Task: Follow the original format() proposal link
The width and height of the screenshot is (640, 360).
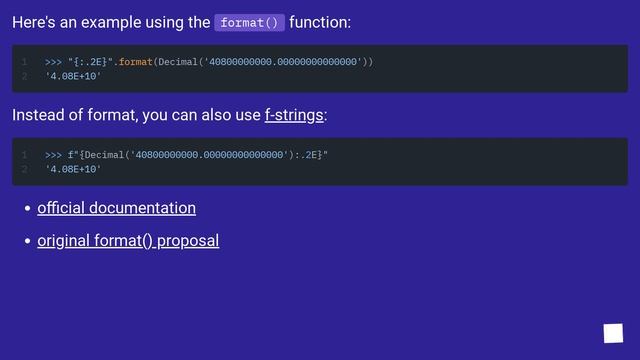Action: (128, 241)
